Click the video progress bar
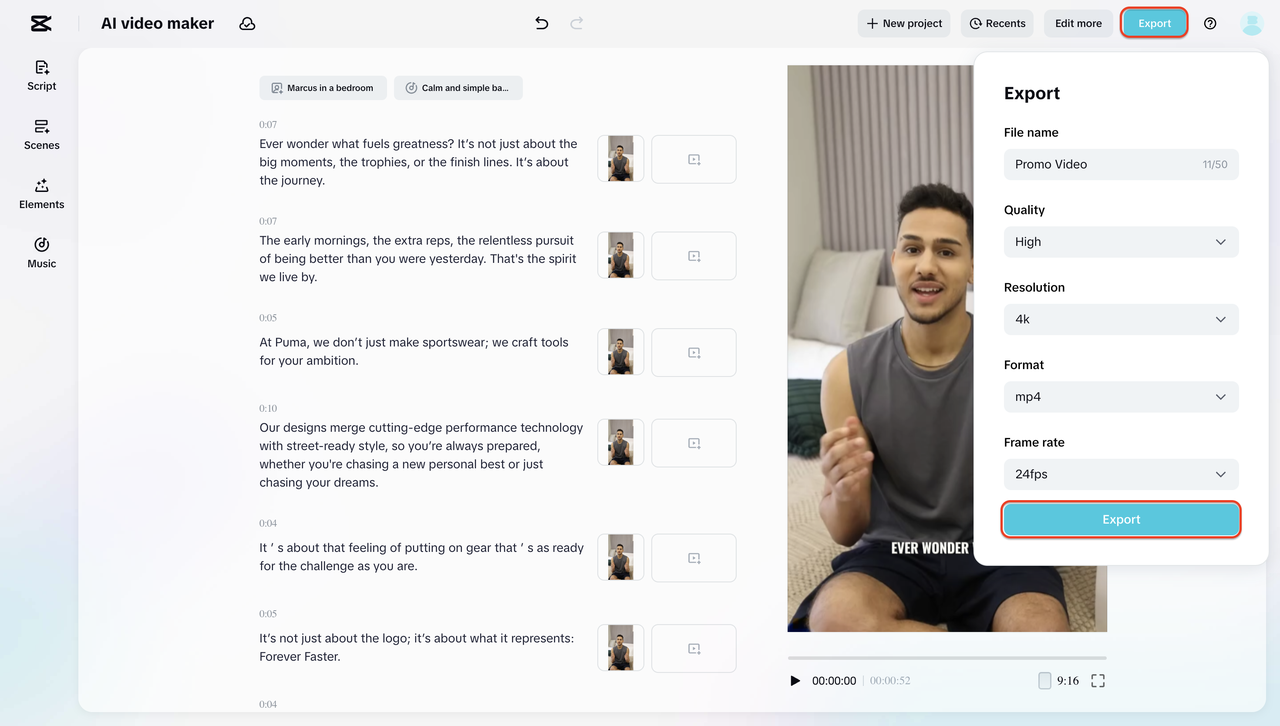This screenshot has height=726, width=1280. point(947,658)
